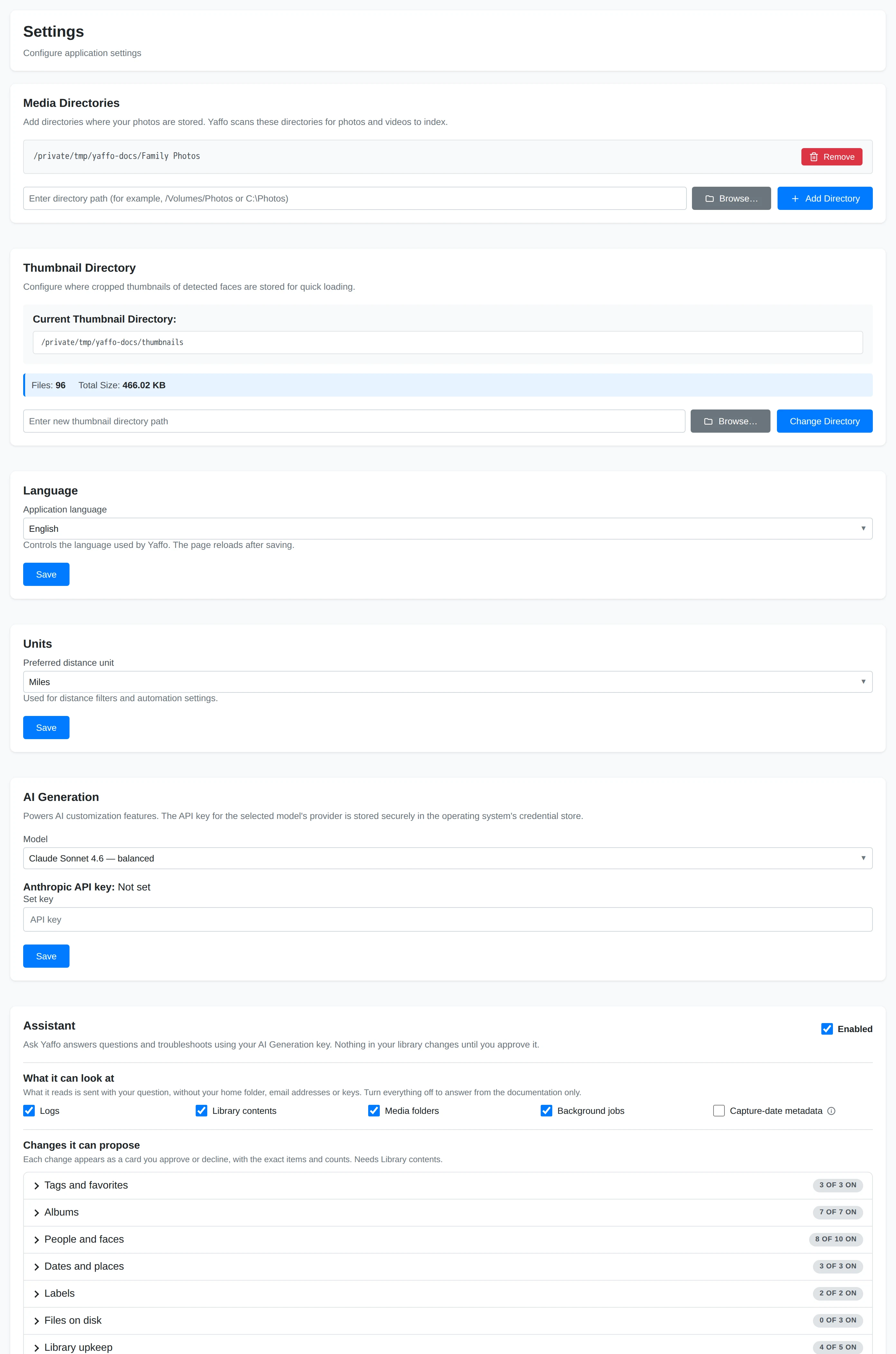Image resolution: width=896 pixels, height=1354 pixels.
Task: Open the Application language dropdown
Action: [x=447, y=529]
